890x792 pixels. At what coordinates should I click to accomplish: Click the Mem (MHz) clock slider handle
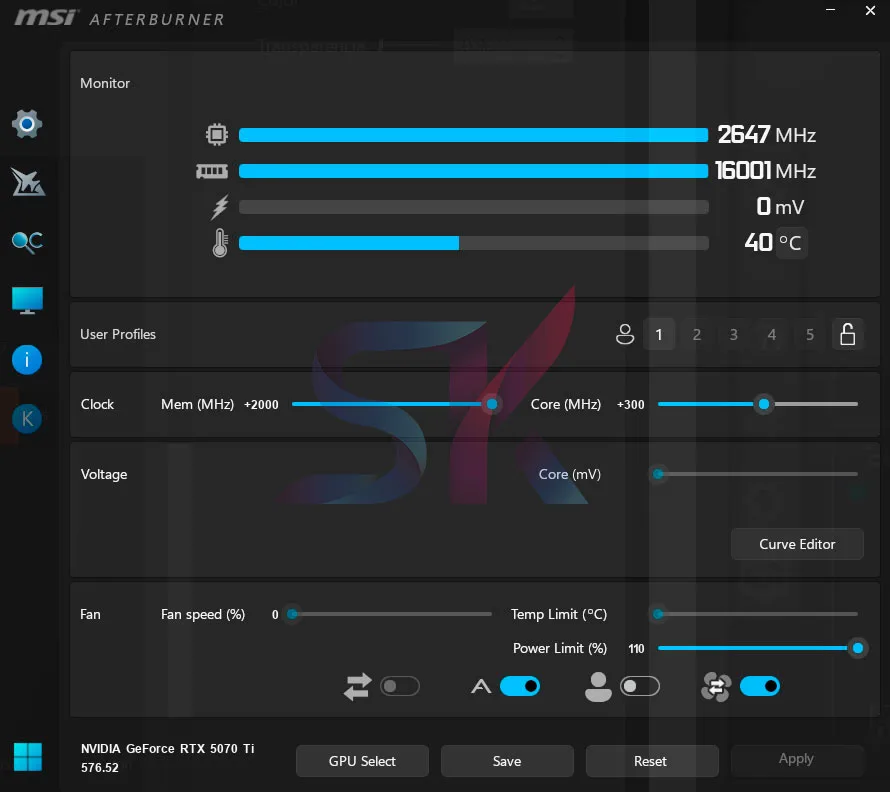click(492, 404)
